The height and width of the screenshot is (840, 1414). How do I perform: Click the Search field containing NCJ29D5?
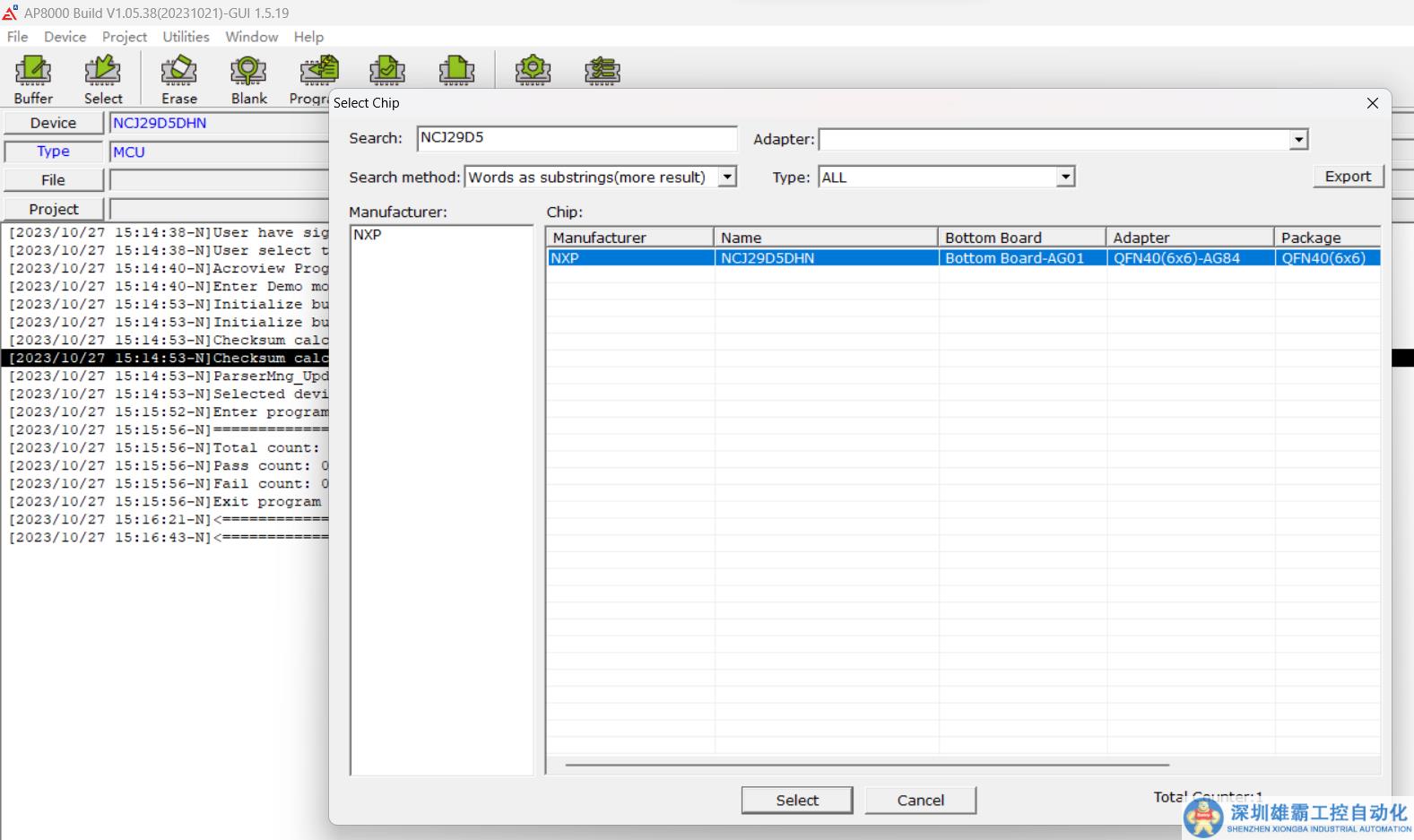point(576,138)
